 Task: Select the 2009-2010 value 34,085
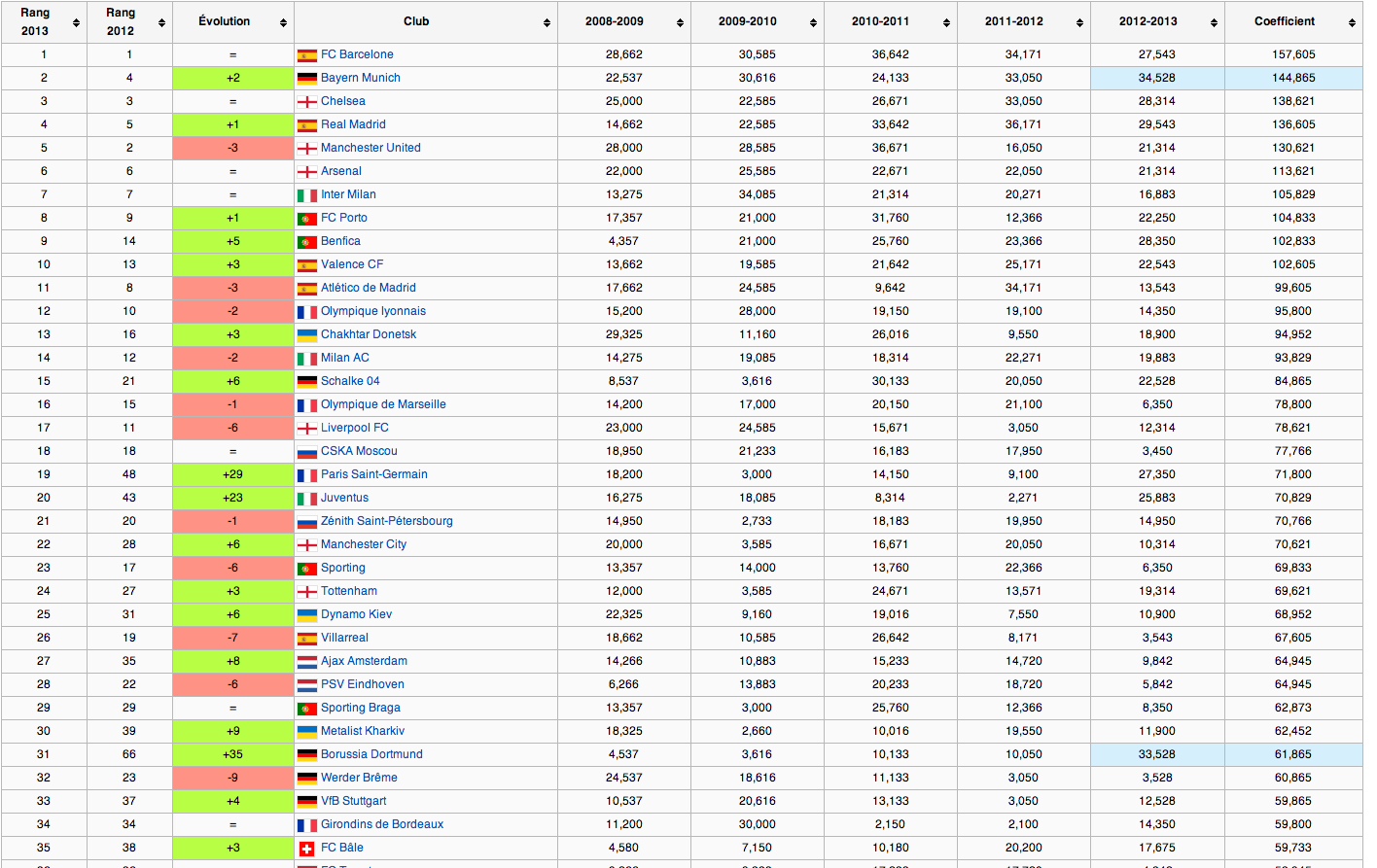[758, 194]
